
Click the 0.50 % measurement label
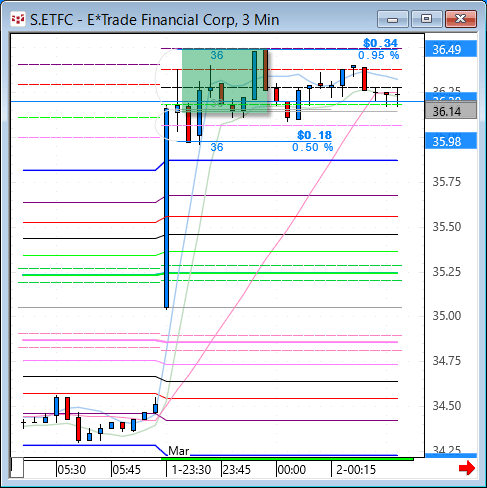pos(312,147)
